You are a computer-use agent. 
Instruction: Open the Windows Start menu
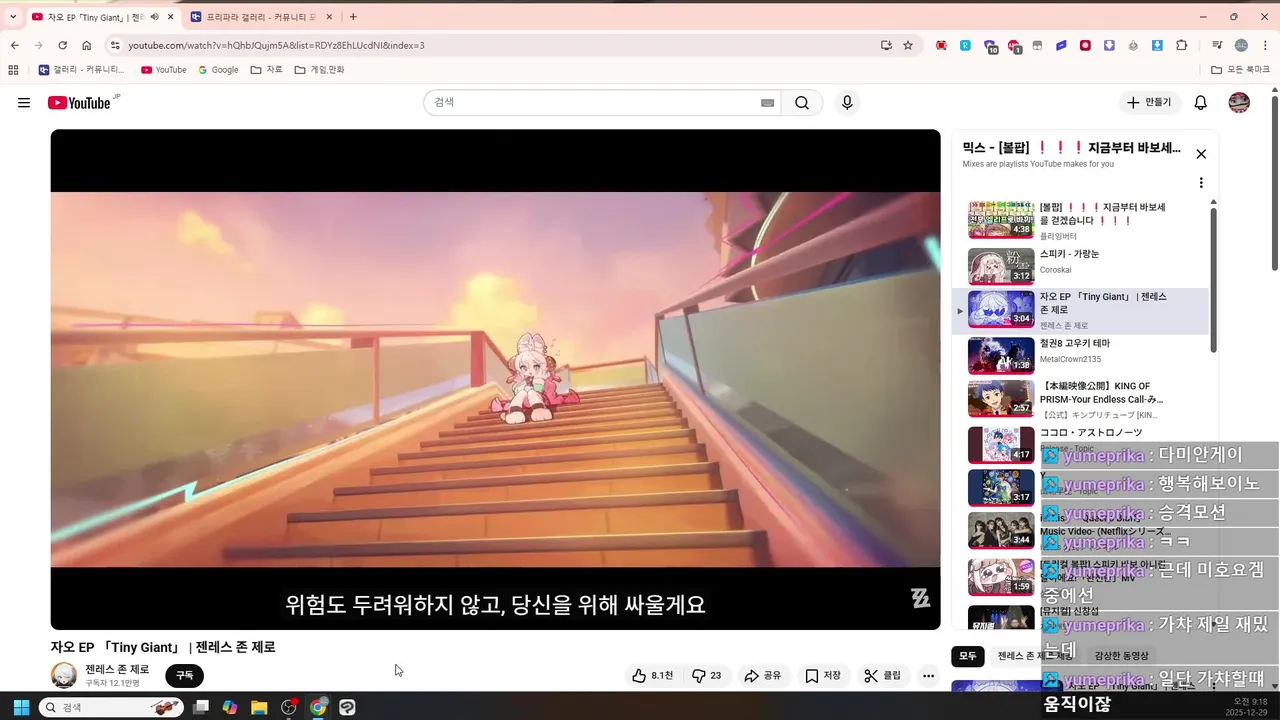(x=20, y=707)
